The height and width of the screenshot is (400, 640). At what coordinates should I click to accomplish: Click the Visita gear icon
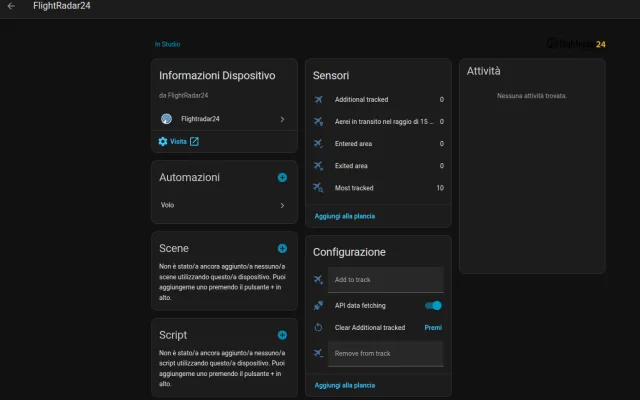(x=163, y=141)
